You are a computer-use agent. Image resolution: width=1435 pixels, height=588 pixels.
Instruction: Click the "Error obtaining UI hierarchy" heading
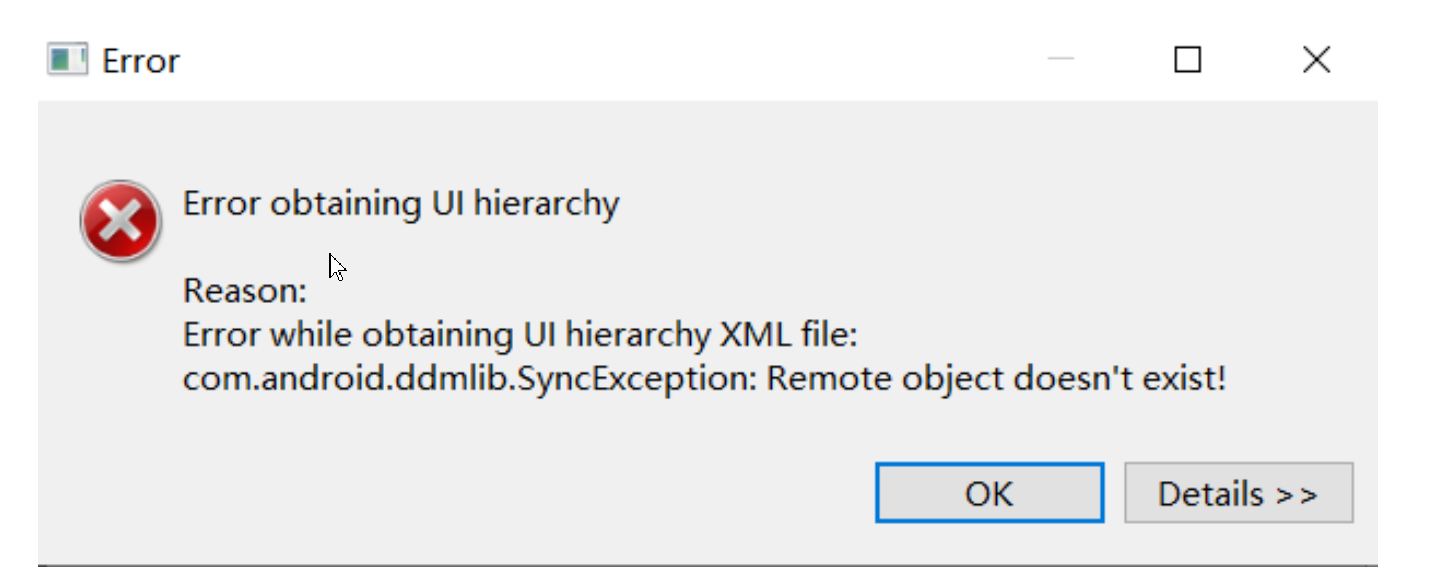(x=401, y=204)
